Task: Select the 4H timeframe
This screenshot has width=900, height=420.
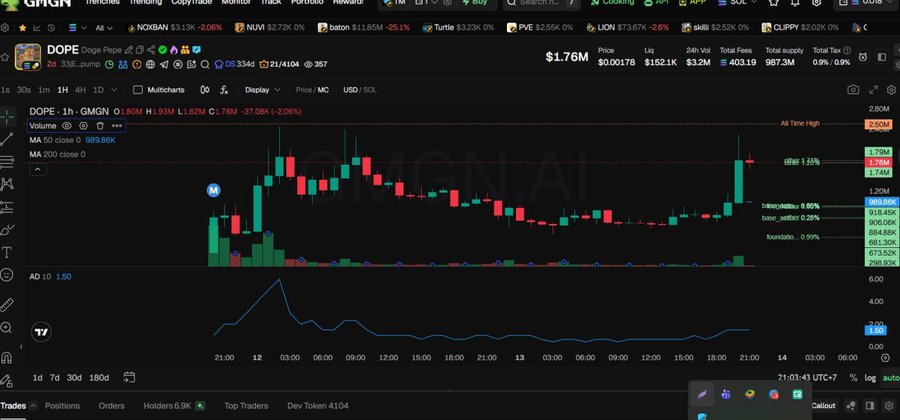Action: pos(80,90)
